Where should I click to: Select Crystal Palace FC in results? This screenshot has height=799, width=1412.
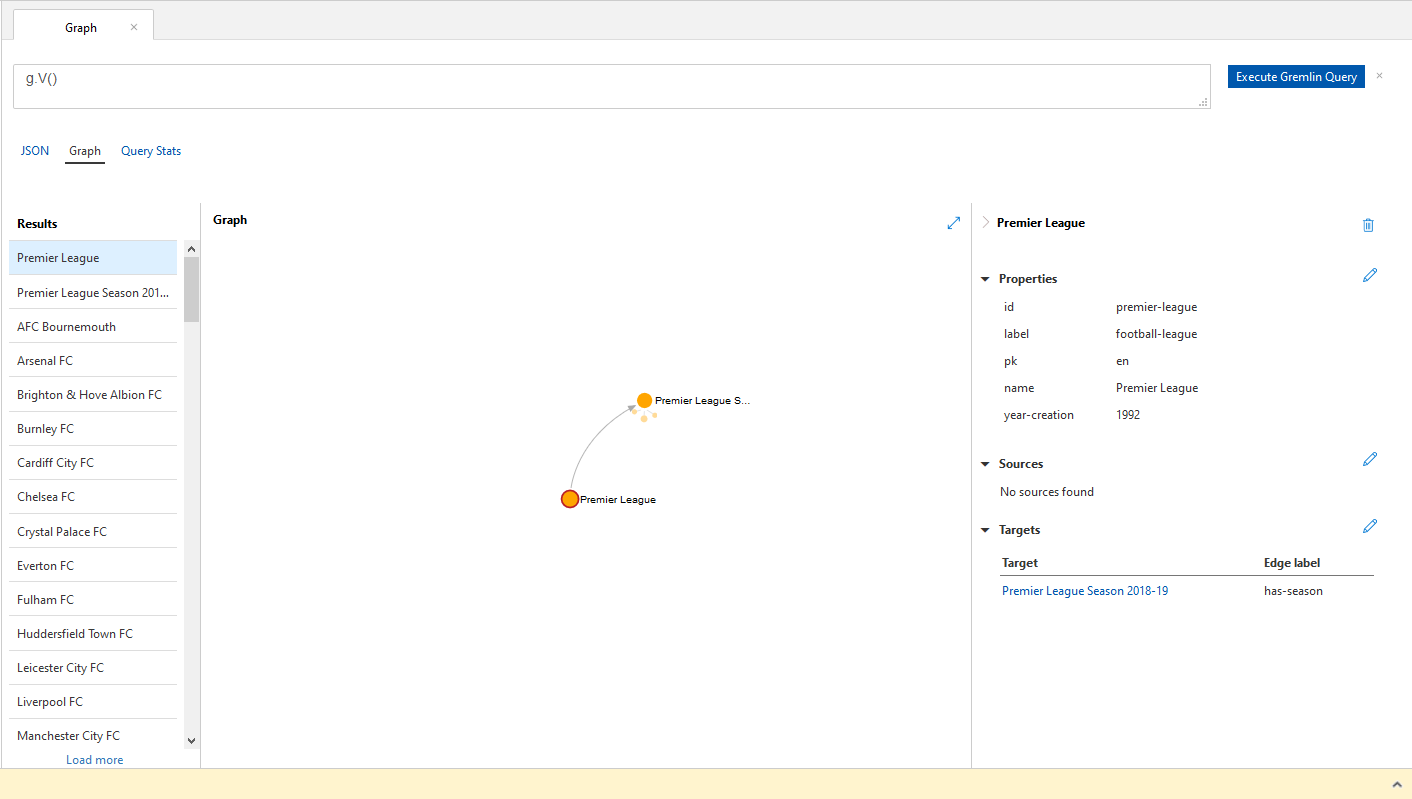pyautogui.click(x=93, y=532)
